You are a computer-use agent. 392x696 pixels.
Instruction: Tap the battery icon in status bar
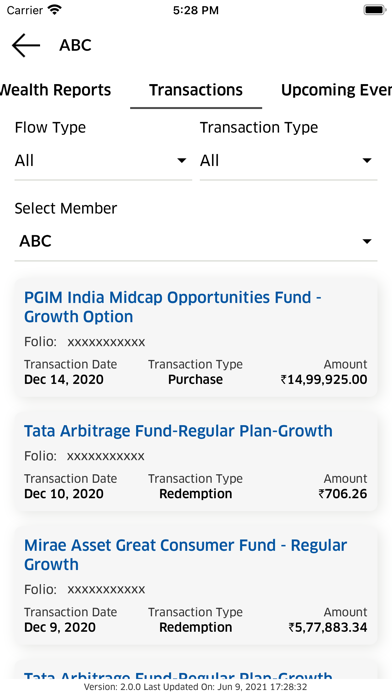(x=375, y=10)
